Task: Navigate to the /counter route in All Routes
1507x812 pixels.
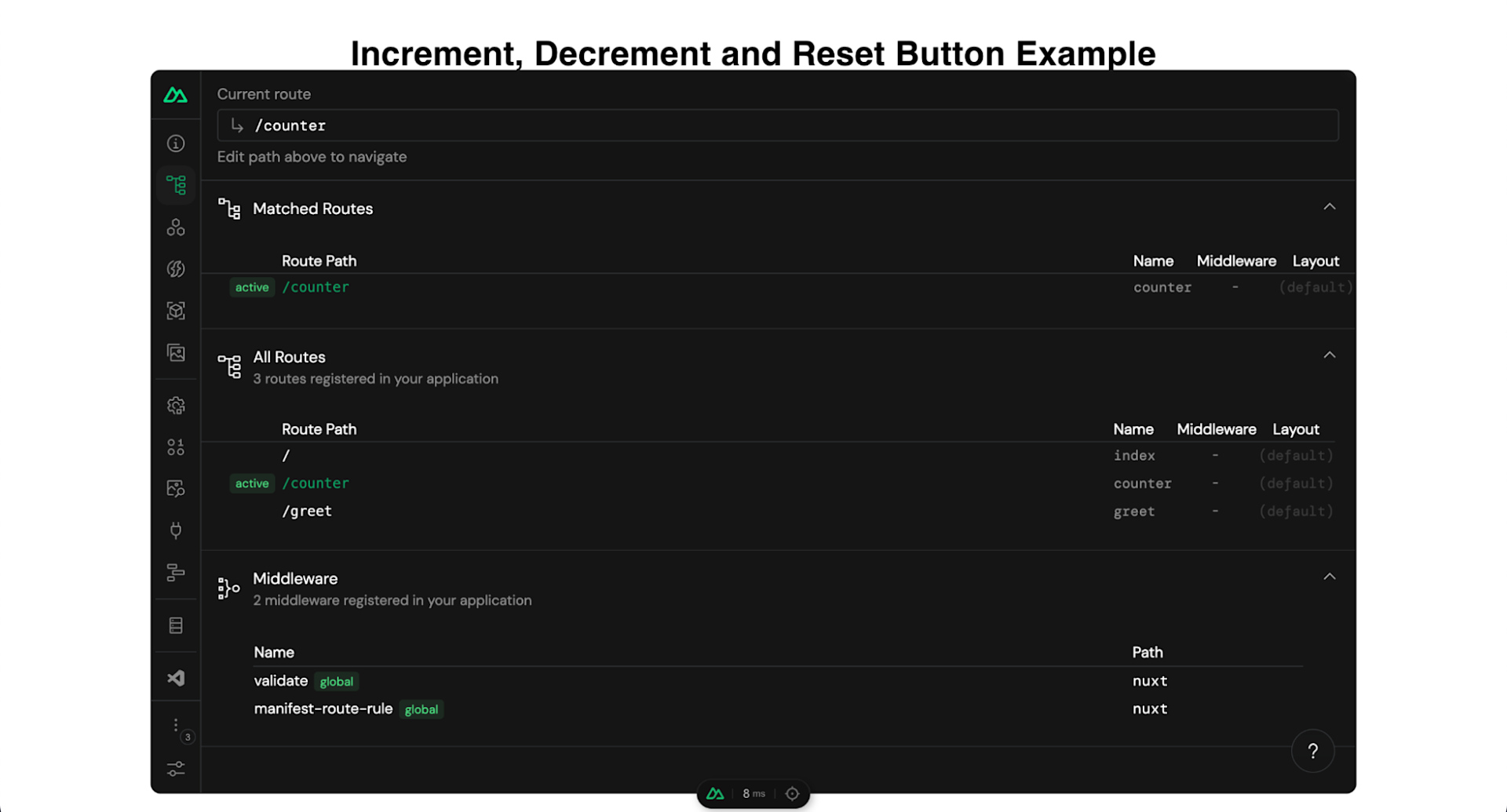Action: point(316,483)
